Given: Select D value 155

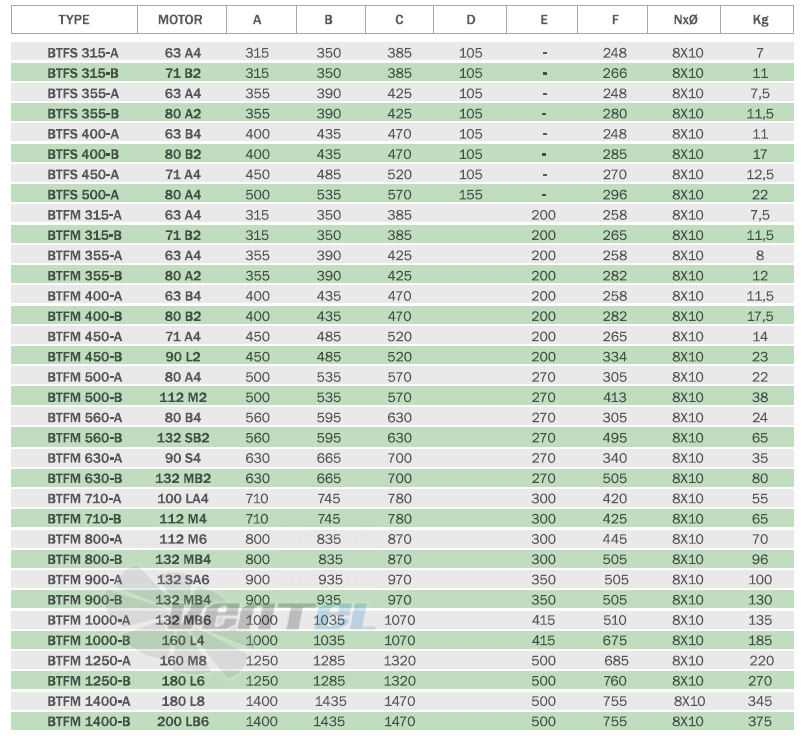Looking at the screenshot, I should click(x=470, y=195).
